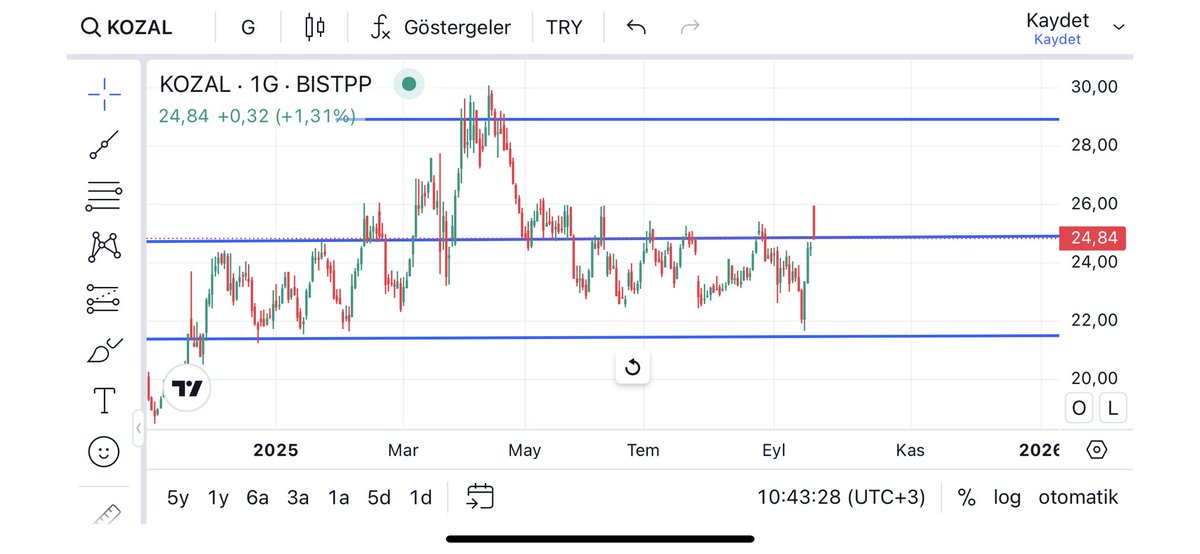The image size is (1200, 554).
Task: Open the Fibonacci retracement tools
Action: pyautogui.click(x=104, y=197)
